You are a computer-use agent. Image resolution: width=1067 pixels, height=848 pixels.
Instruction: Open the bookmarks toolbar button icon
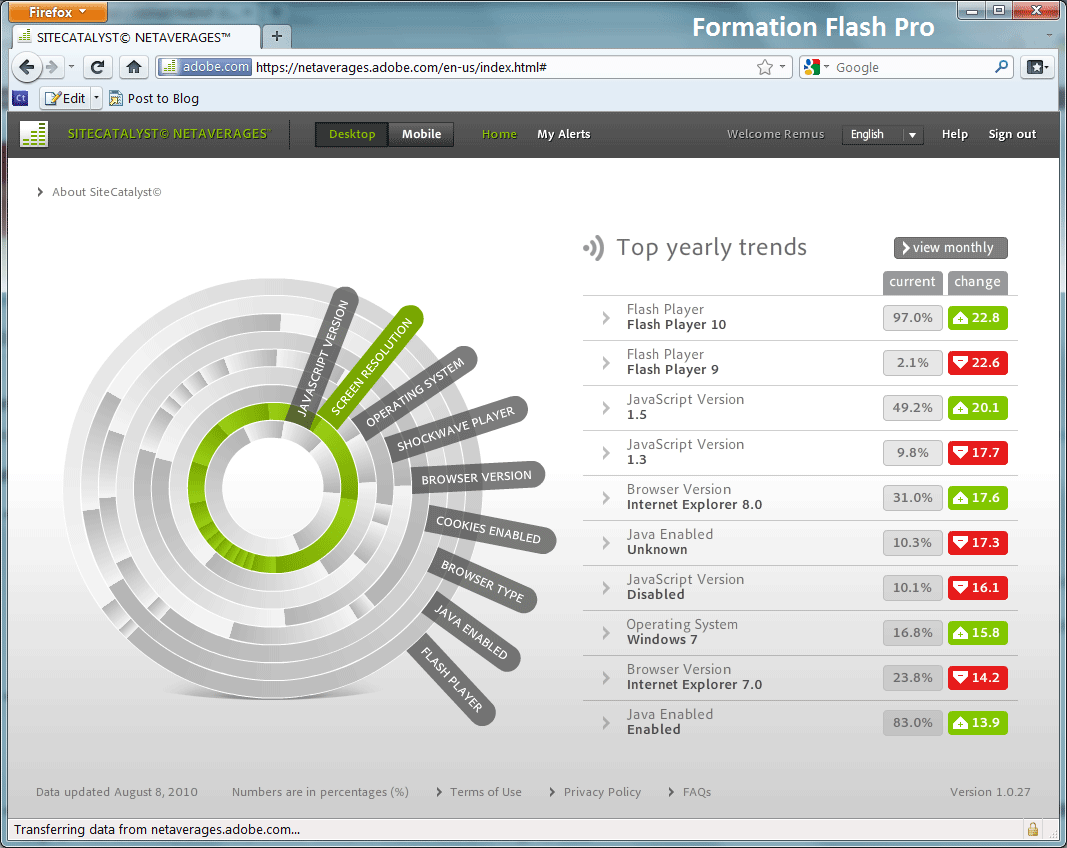1037,67
